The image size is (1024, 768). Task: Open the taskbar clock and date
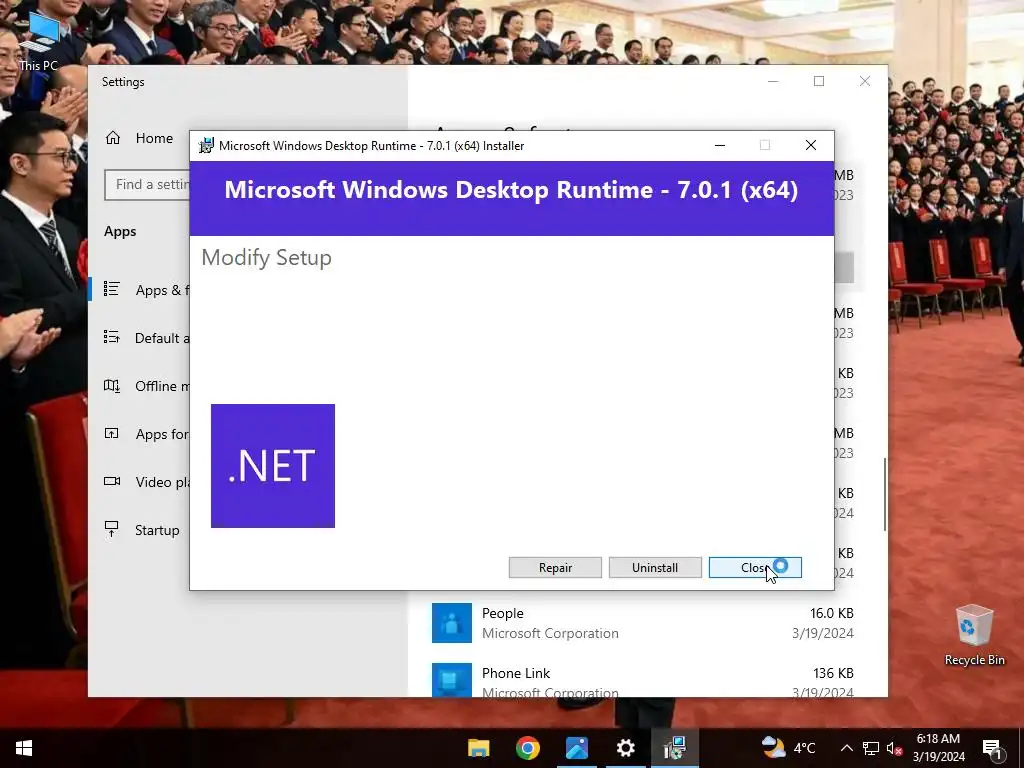(x=938, y=748)
